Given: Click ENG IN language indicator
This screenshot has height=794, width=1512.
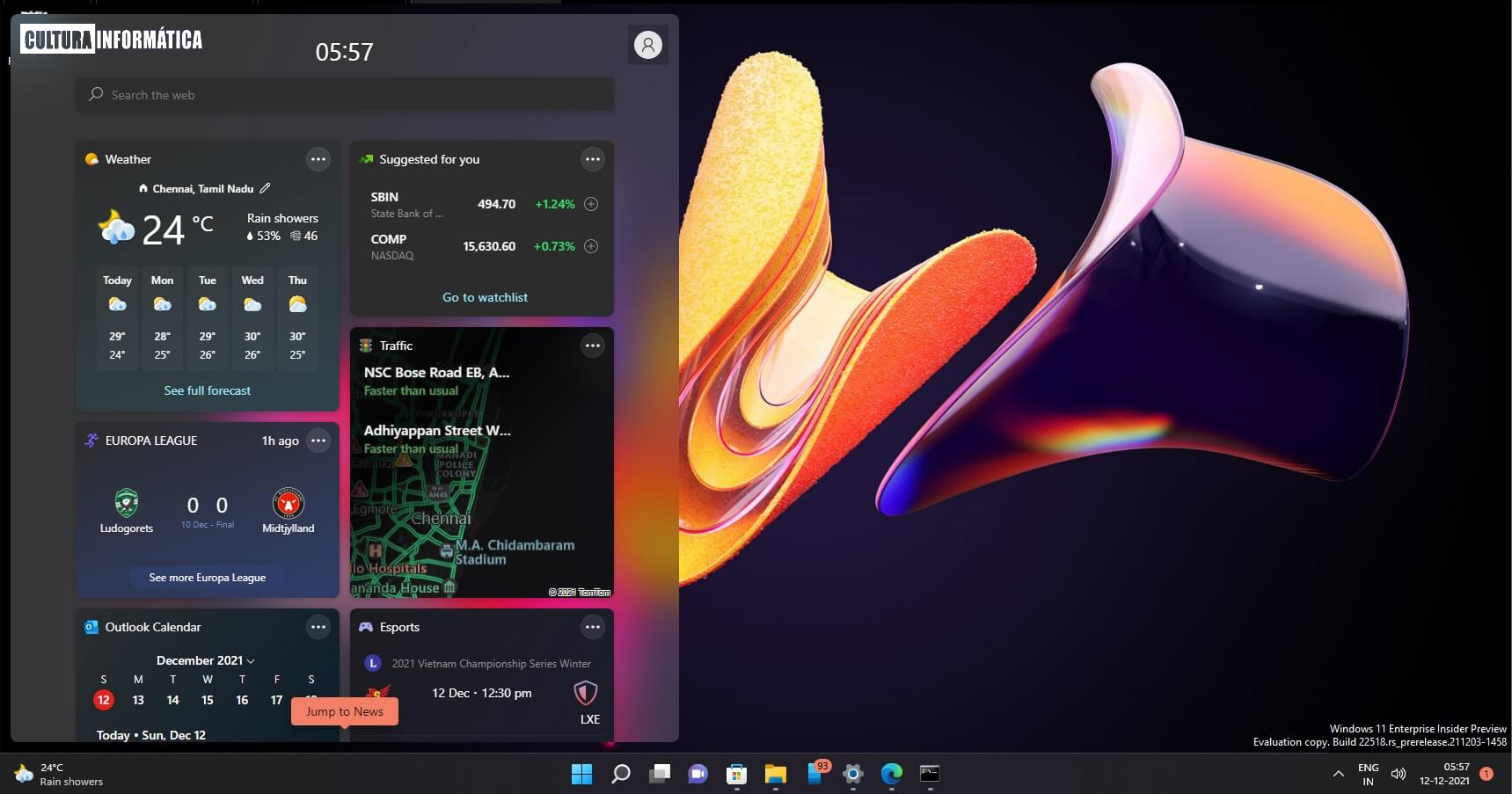Looking at the screenshot, I should click(1369, 774).
